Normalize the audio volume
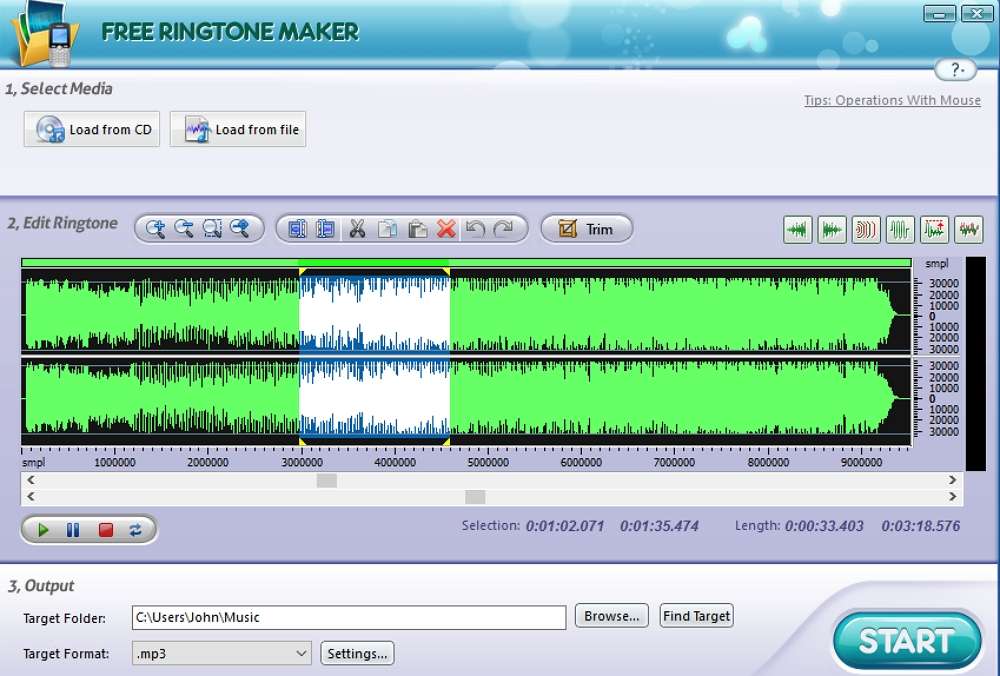The height and width of the screenshot is (676, 1000). pyautogui.click(x=935, y=229)
